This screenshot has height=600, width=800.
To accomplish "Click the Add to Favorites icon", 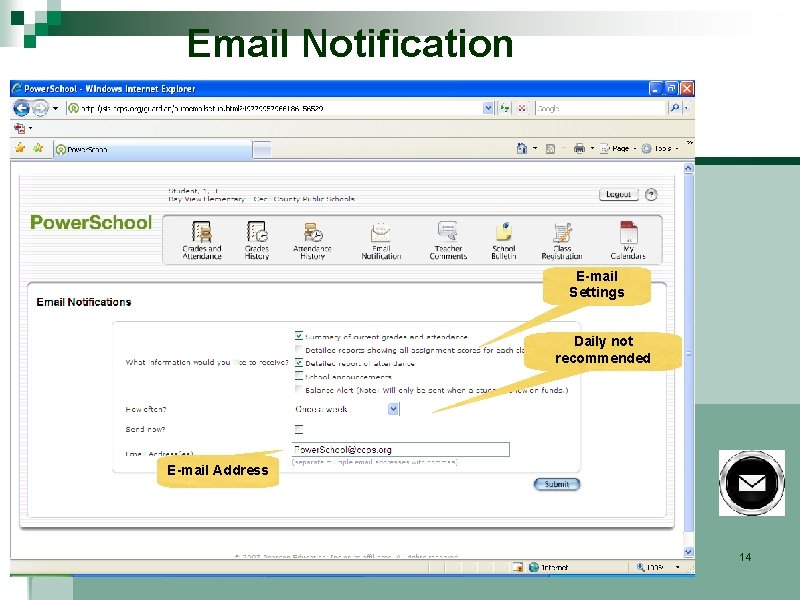I will tap(38, 148).
